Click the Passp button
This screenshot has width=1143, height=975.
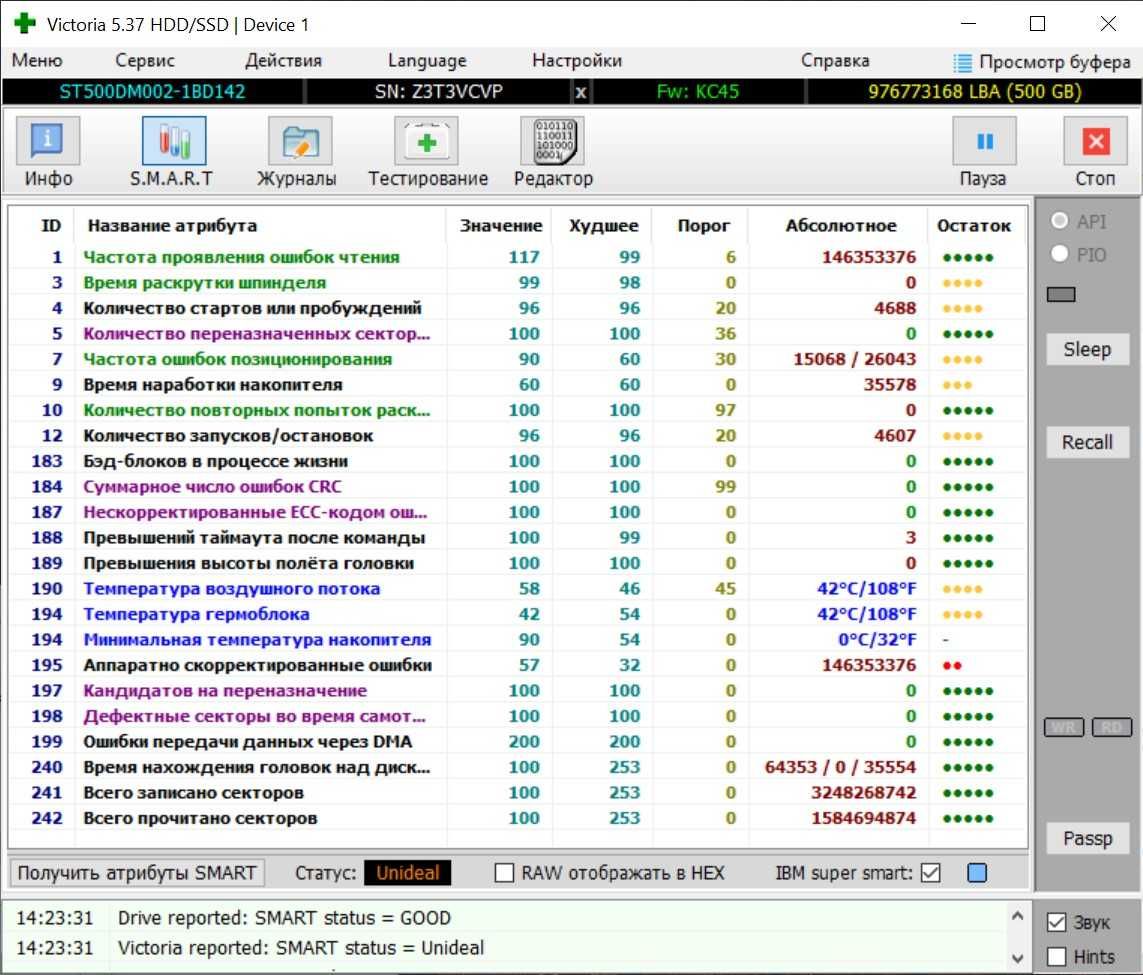click(x=1087, y=839)
